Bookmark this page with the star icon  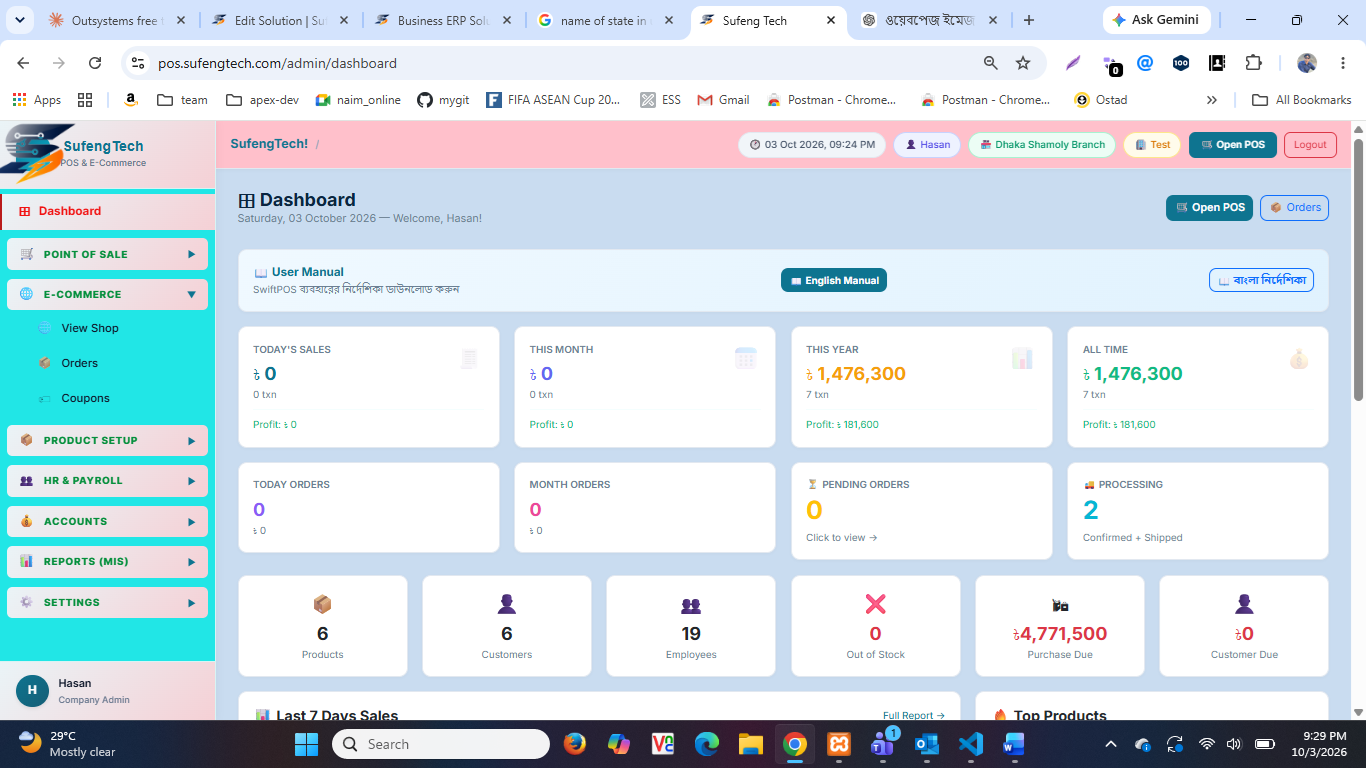point(1023,63)
